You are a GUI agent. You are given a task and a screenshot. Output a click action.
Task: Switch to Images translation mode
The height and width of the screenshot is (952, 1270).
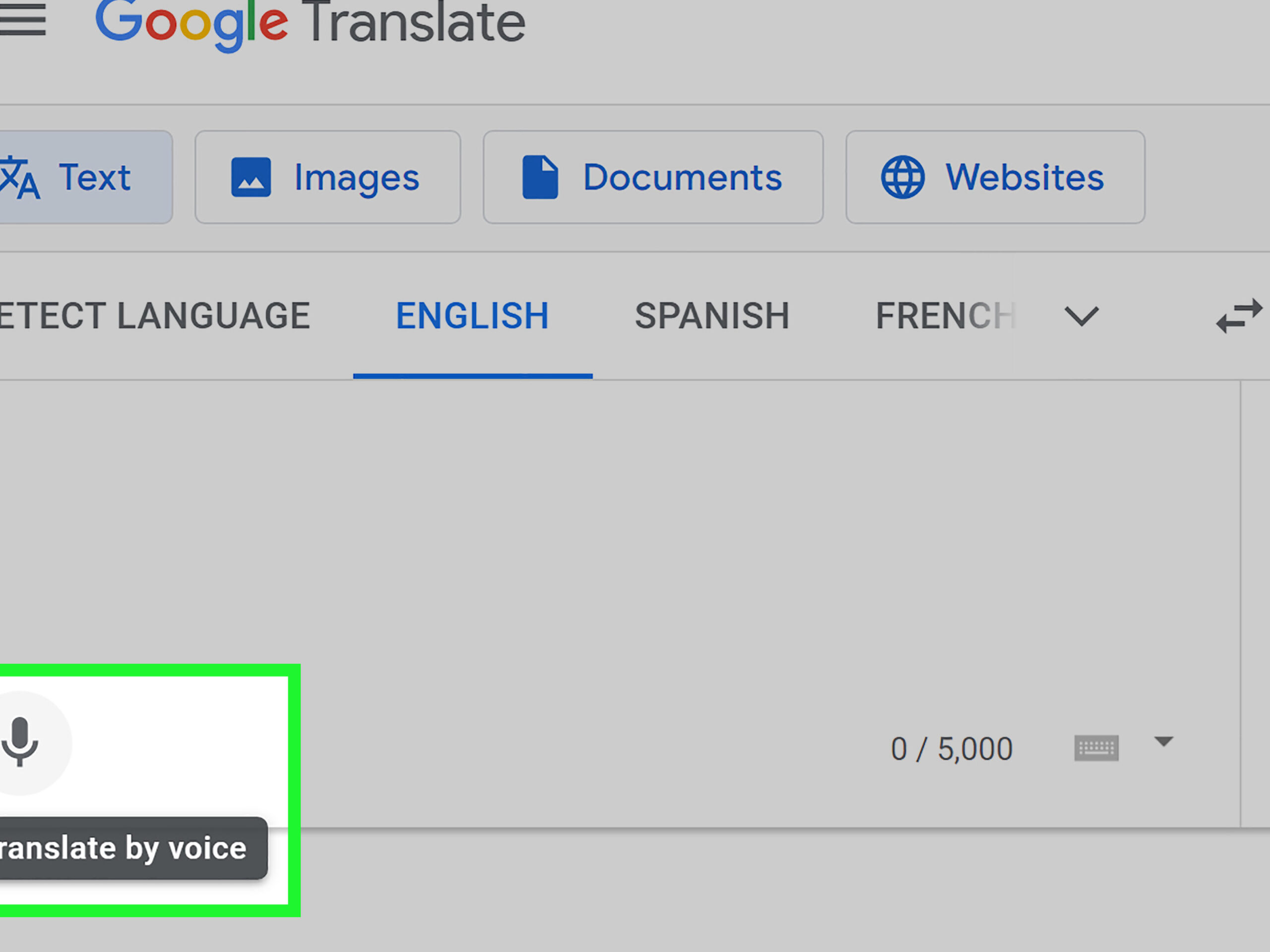point(327,177)
